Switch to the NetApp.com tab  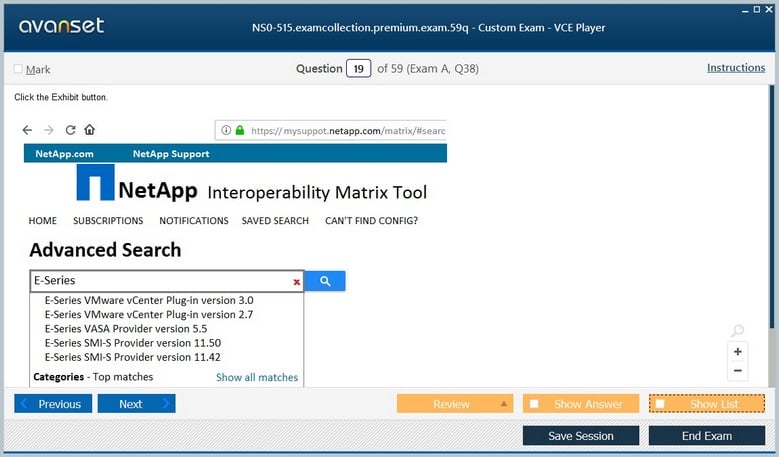pos(65,154)
